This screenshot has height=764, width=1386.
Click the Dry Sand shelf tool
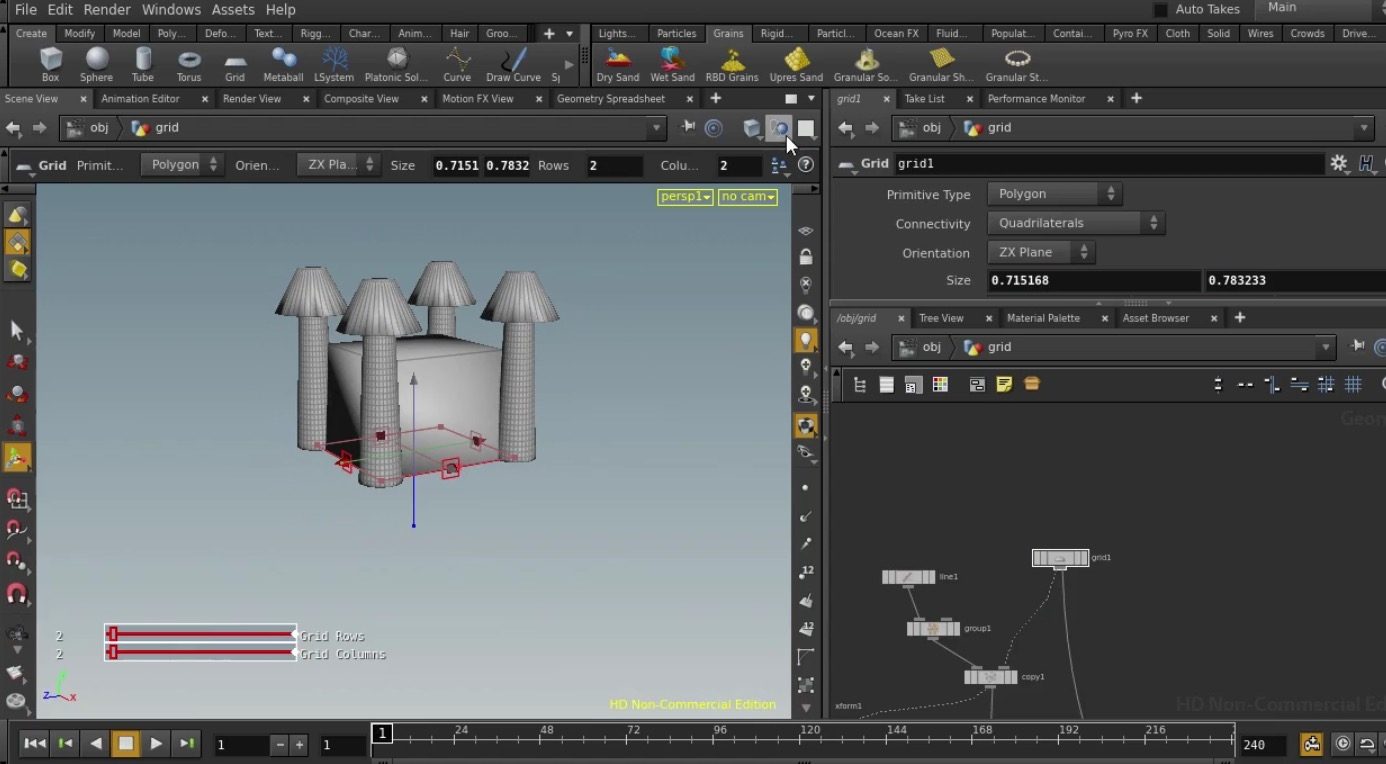point(618,64)
